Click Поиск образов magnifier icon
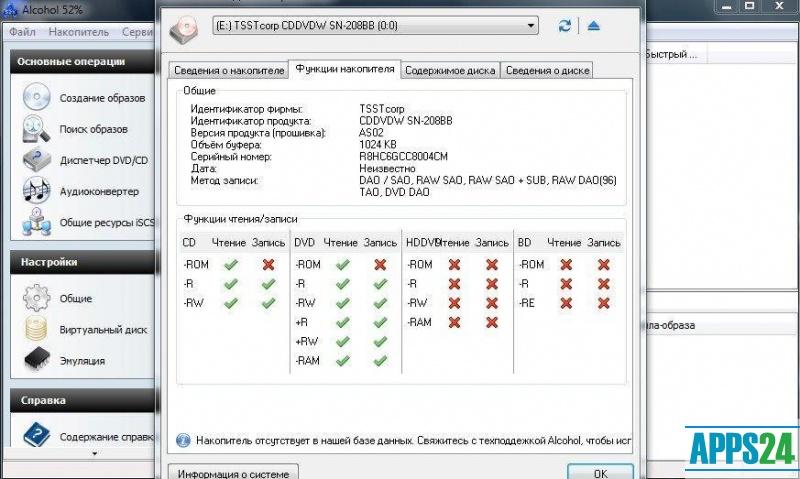Image resolution: width=800 pixels, height=479 pixels. (x=36, y=129)
